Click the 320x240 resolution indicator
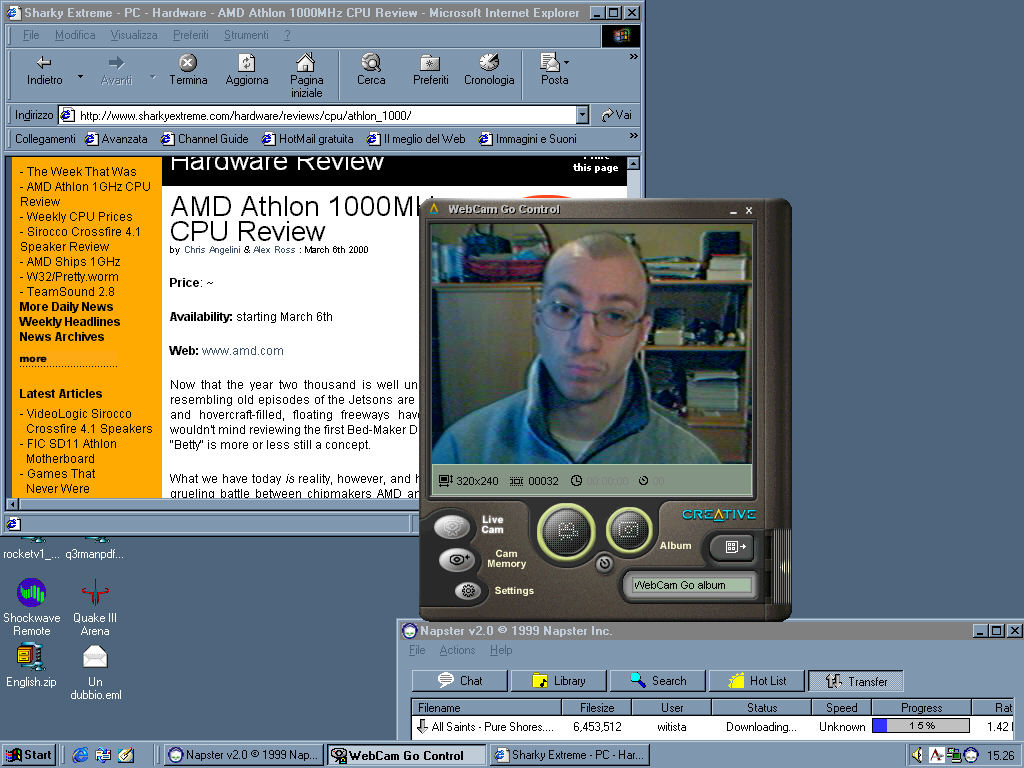1024x768 pixels. pos(469,481)
